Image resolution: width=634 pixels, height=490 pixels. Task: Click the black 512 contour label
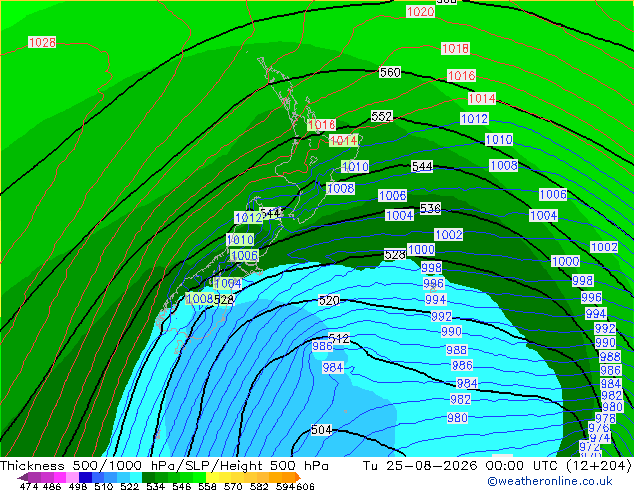click(x=339, y=338)
